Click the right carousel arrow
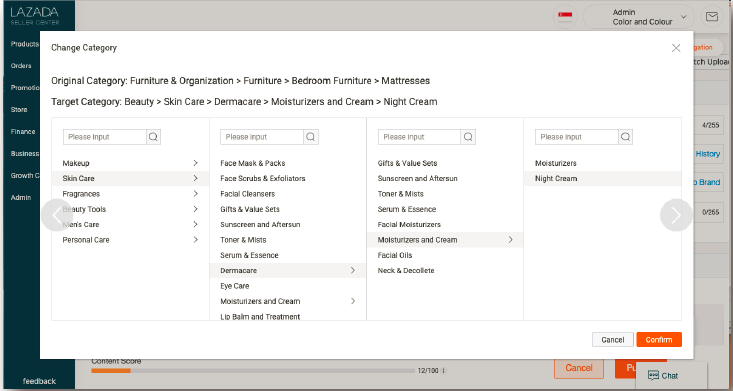The image size is (733, 391). (676, 215)
